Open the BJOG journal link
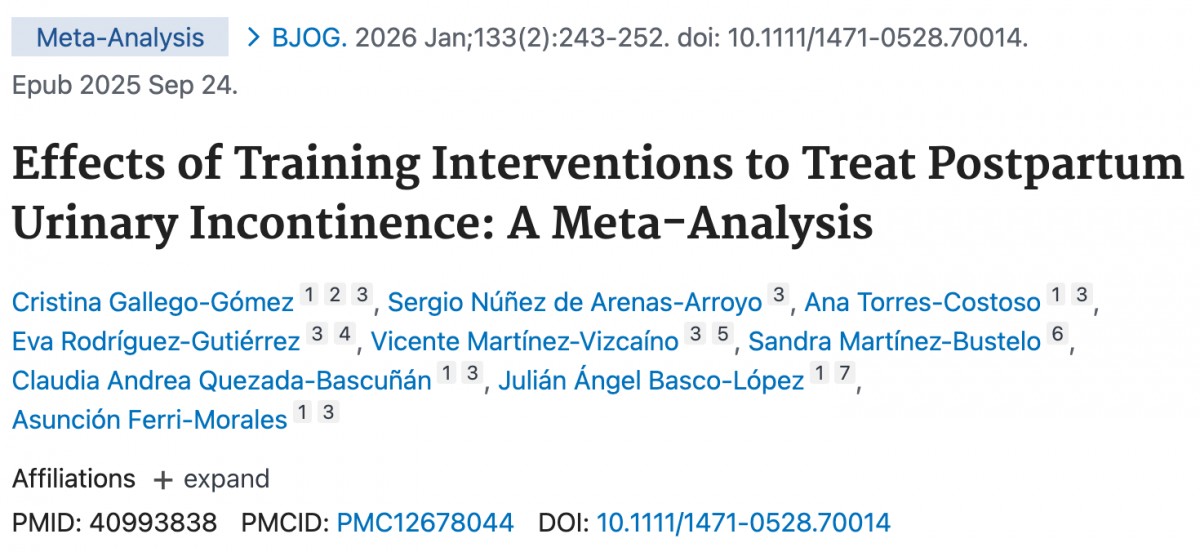Viewport: 1200px width, 552px height. pos(310,39)
